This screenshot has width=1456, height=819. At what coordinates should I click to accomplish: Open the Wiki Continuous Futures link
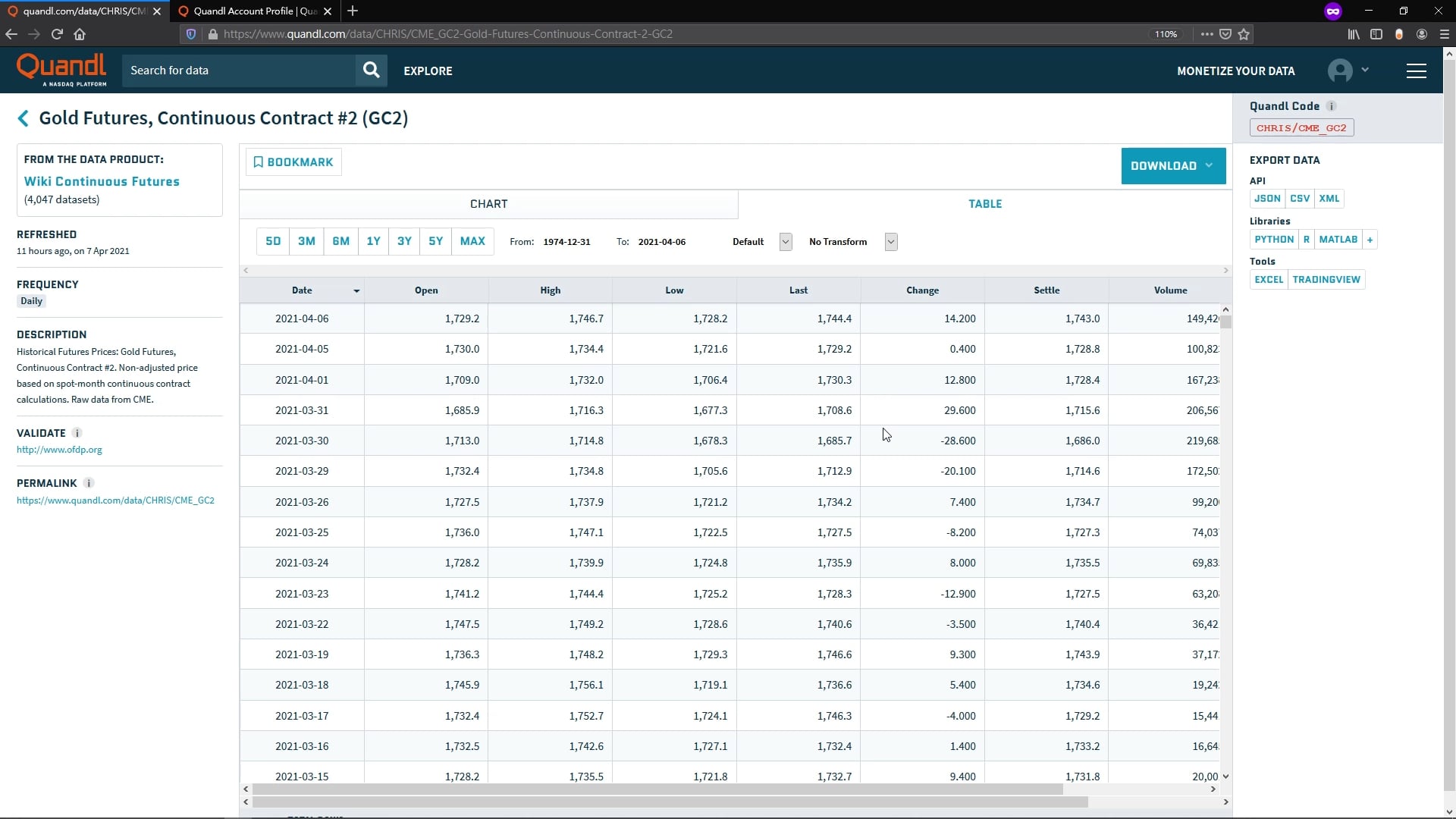coord(102,182)
